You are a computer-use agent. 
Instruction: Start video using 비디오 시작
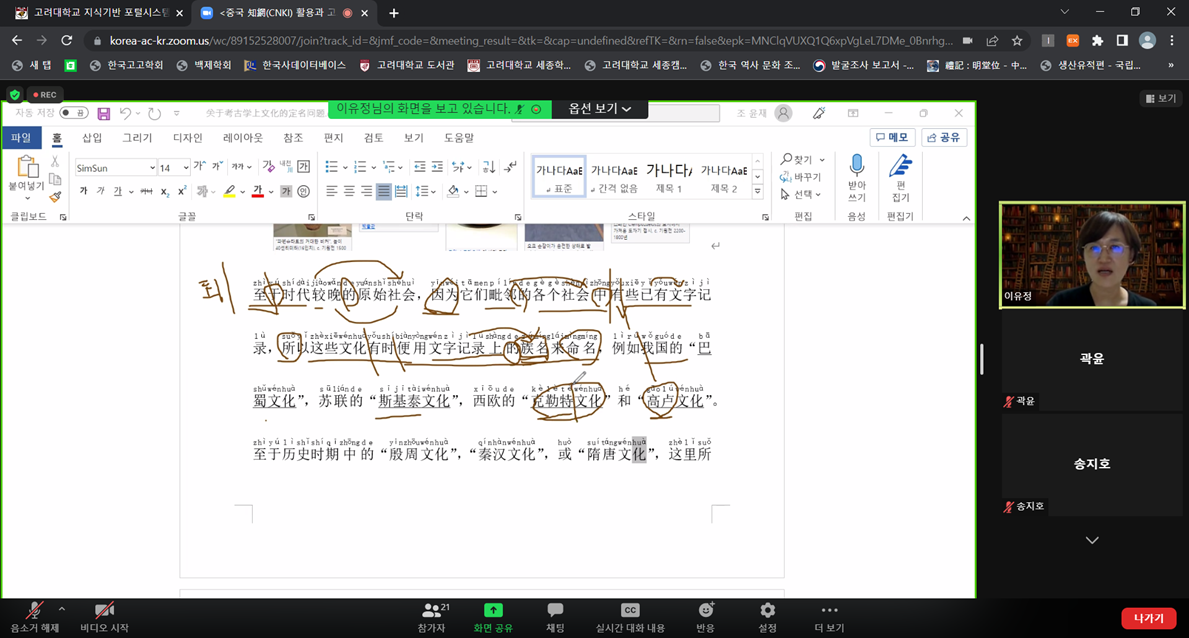104,612
